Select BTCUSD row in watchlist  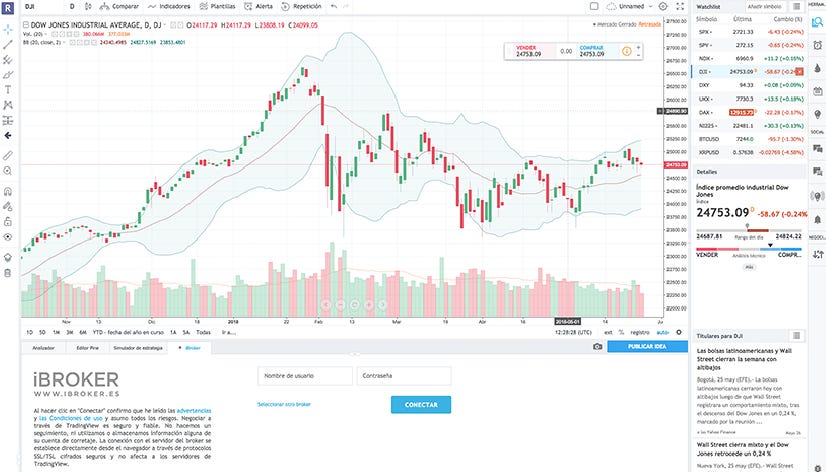pyautogui.click(x=749, y=139)
